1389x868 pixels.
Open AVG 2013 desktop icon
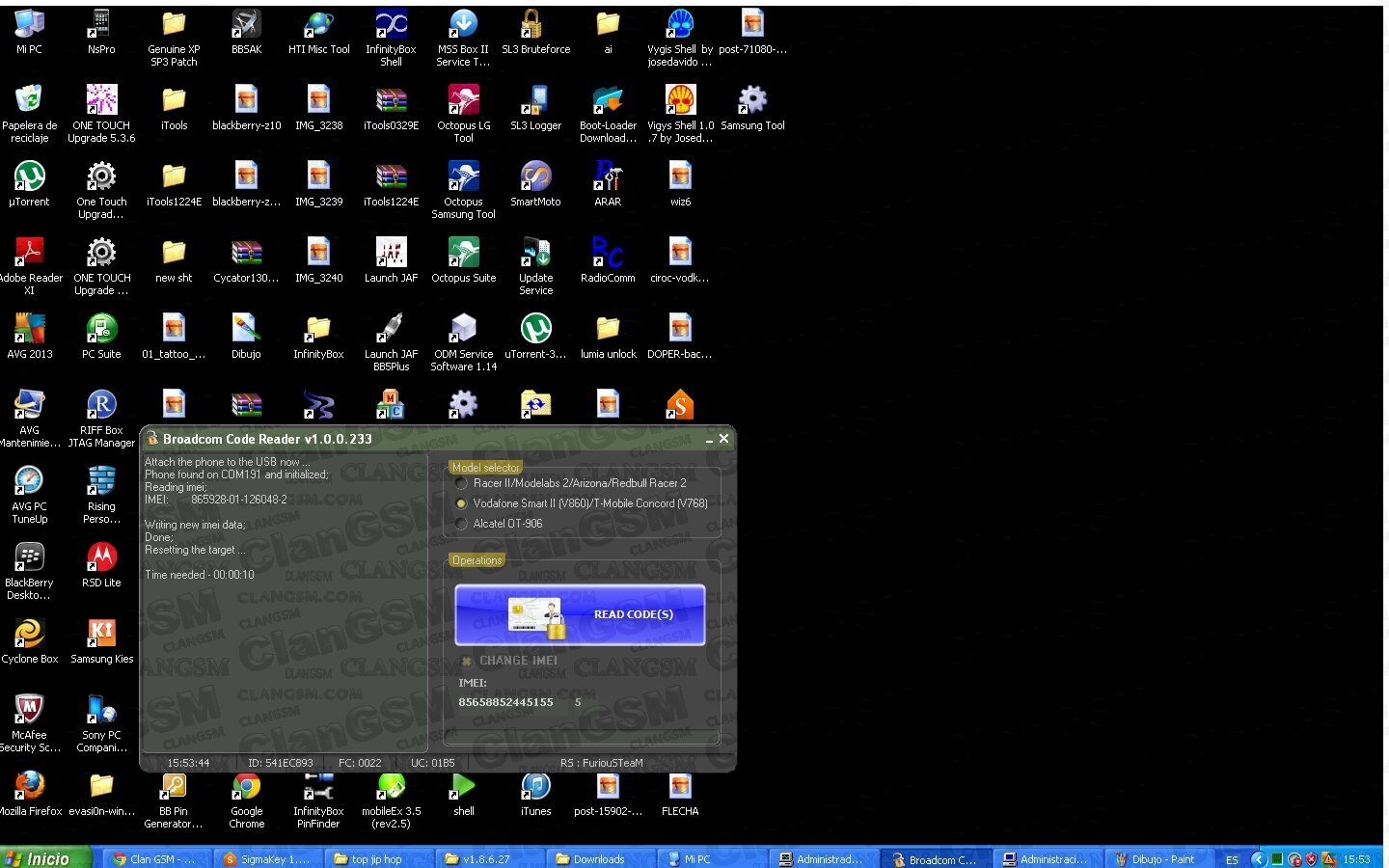29,337
